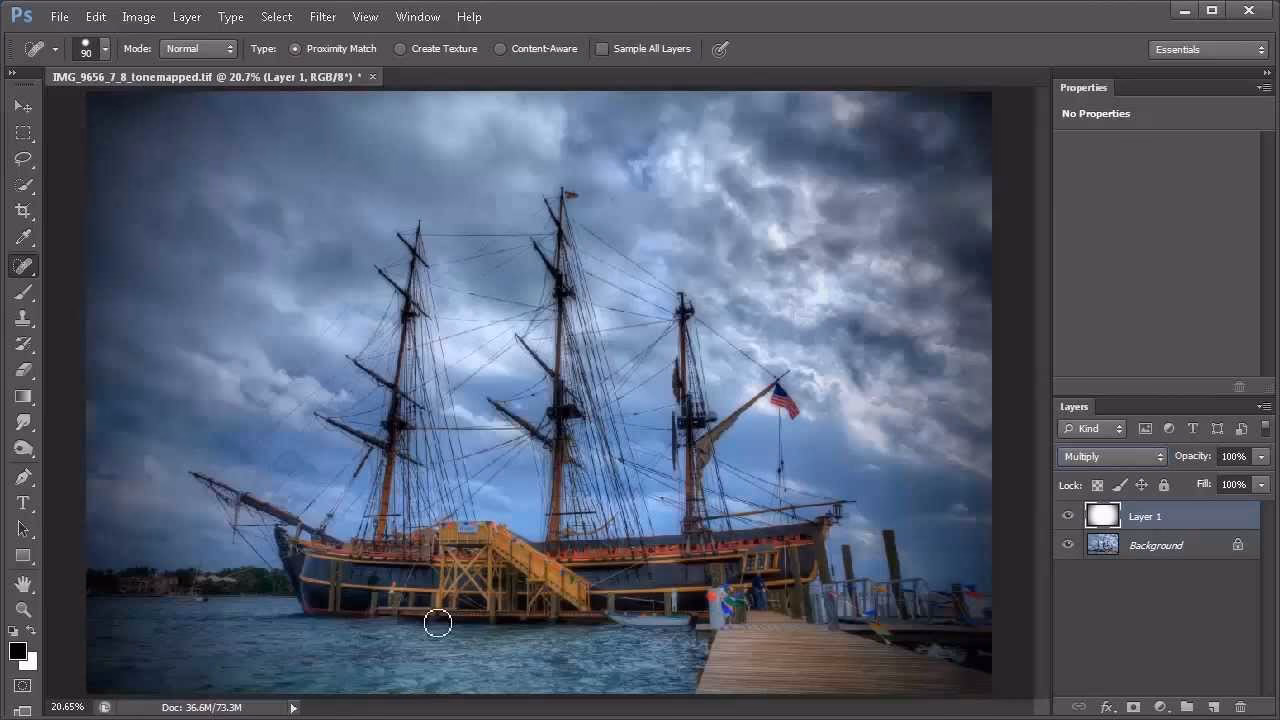Activate the Clone Stamp tool

tap(24, 318)
